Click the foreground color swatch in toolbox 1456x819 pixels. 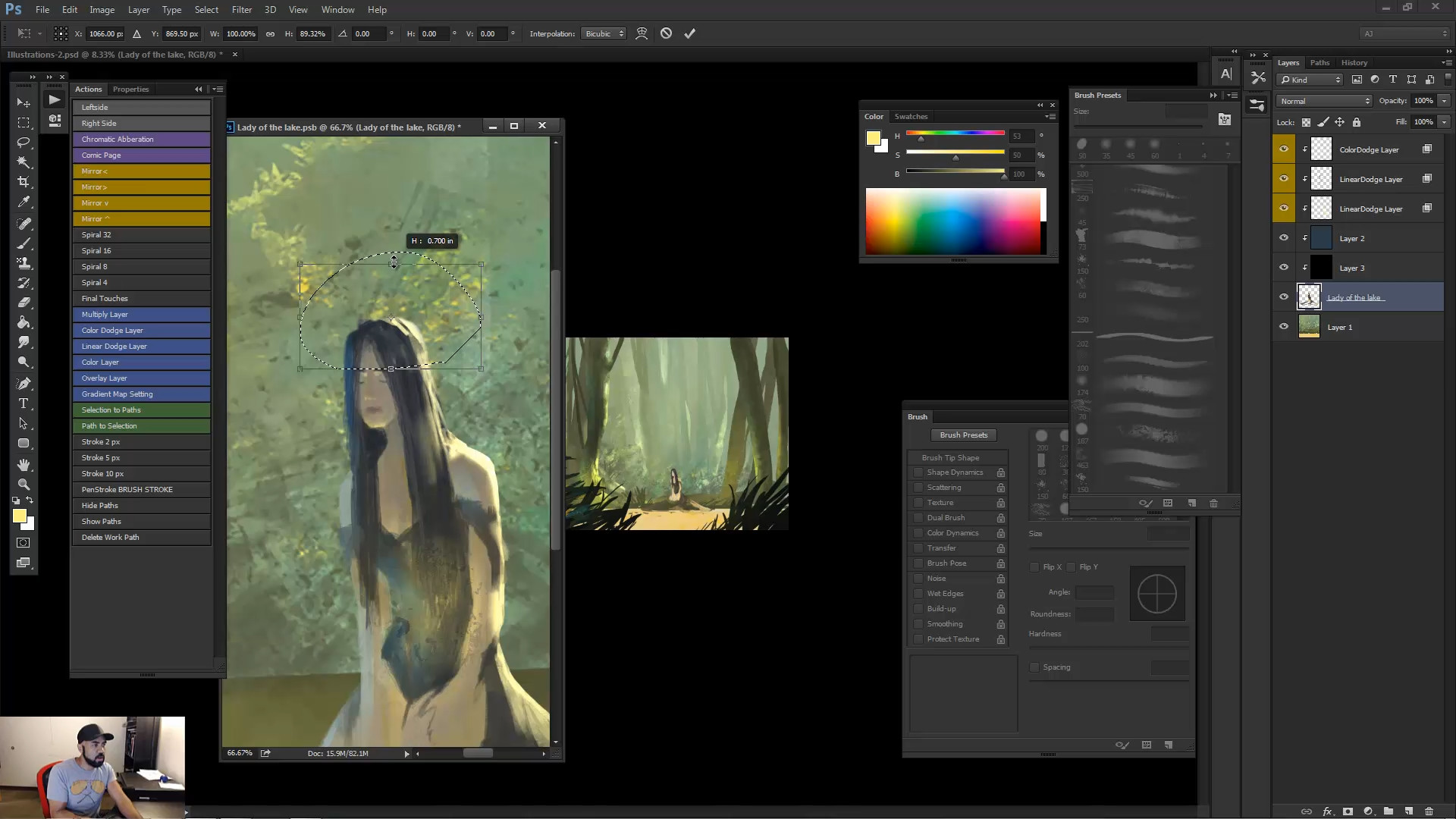point(20,516)
